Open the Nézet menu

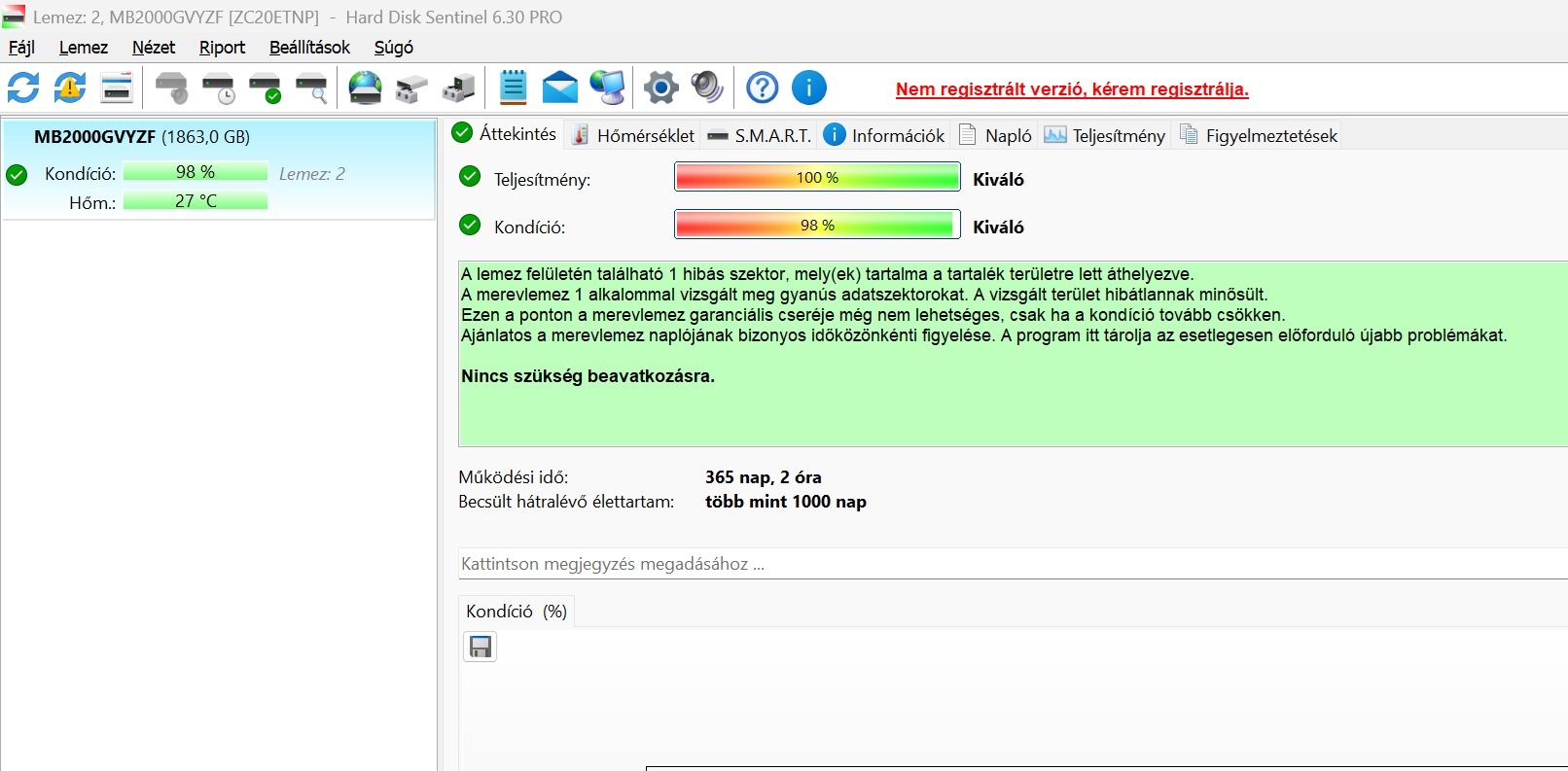(154, 48)
